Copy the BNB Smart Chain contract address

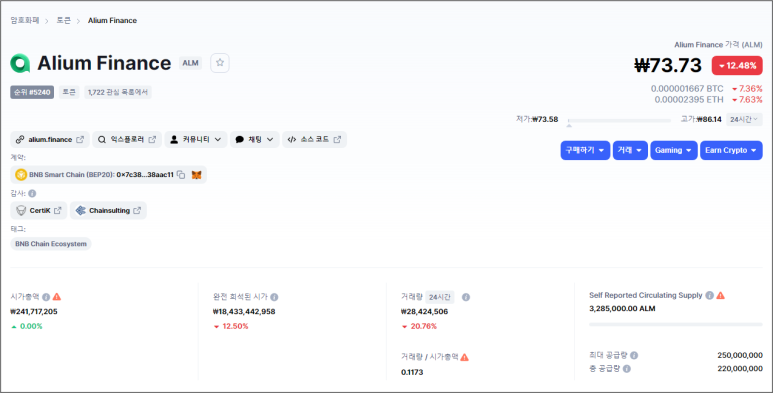pyautogui.click(x=181, y=175)
